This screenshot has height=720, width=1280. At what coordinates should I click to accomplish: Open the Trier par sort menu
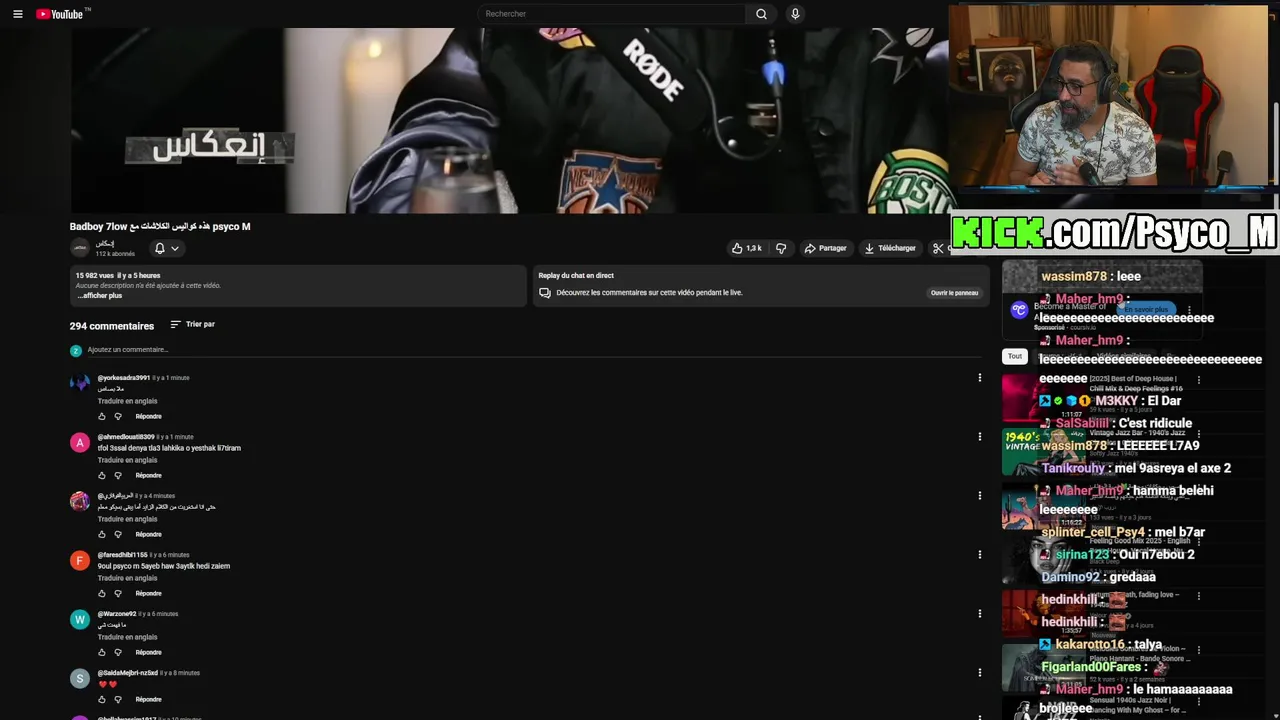point(192,324)
